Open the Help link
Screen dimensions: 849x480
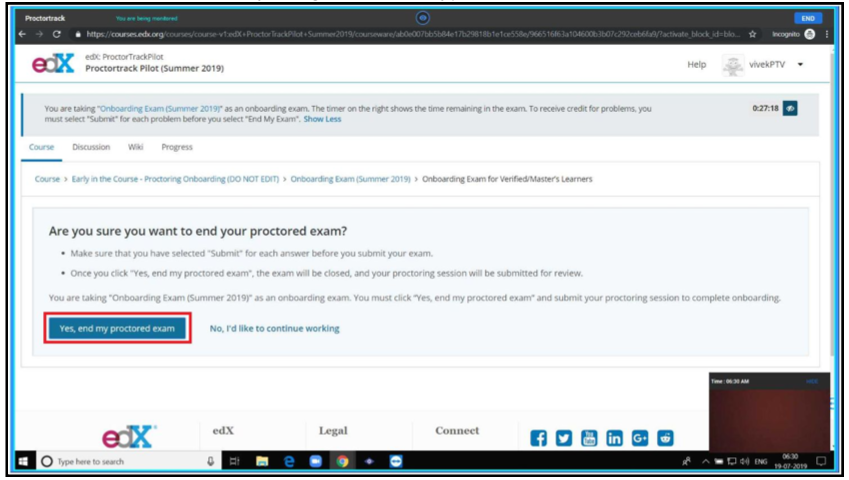coord(696,64)
